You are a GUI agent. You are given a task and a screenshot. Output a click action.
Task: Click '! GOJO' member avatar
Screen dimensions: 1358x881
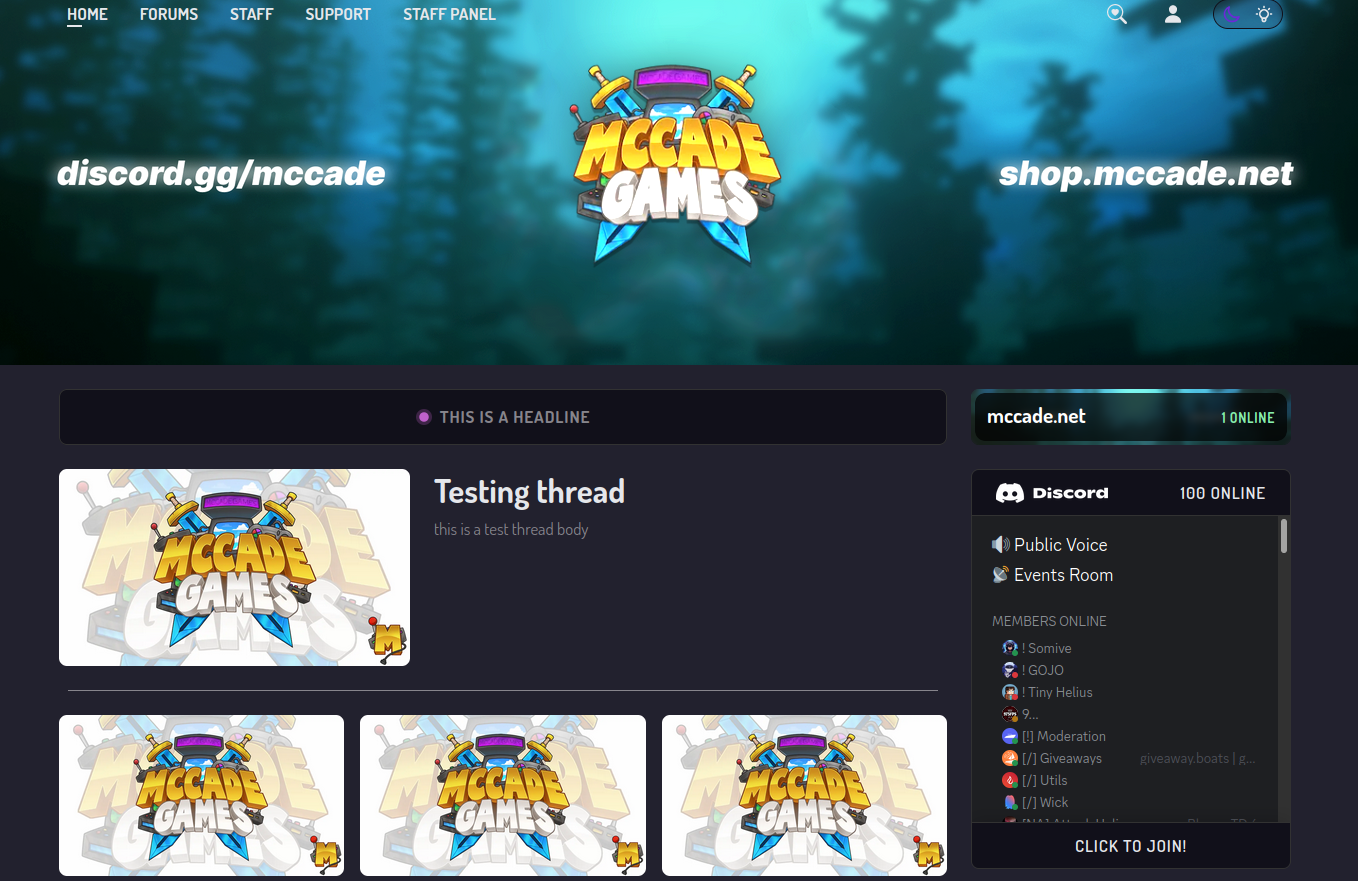1010,670
